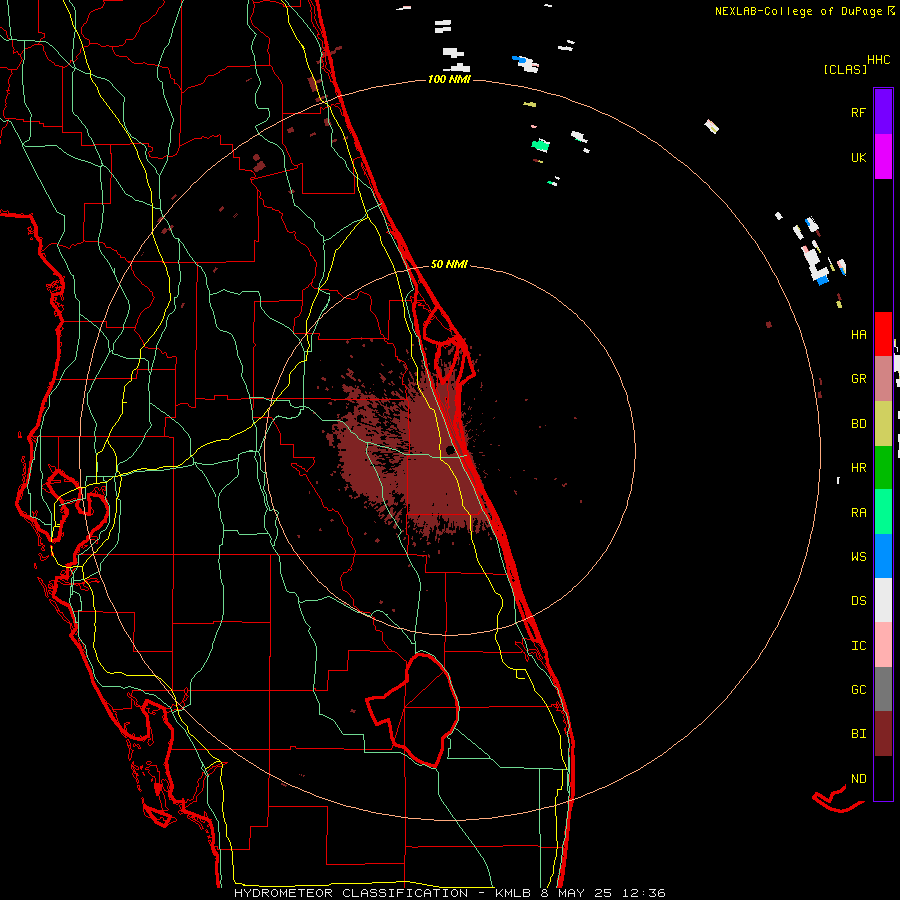Screen dimensions: 900x900
Task: Click the '8 MAY 25' date text
Action: pyautogui.click(x=578, y=893)
